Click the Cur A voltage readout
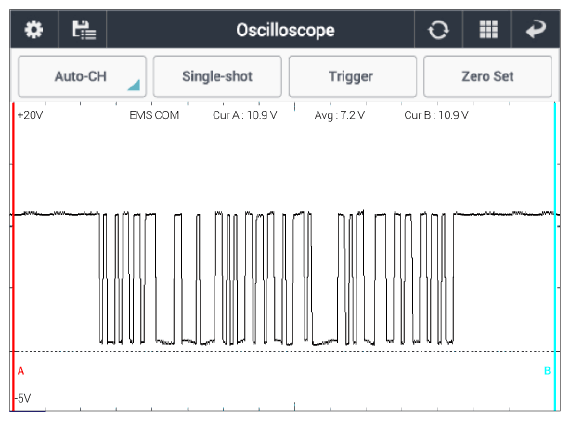The image size is (570, 421). 245,115
